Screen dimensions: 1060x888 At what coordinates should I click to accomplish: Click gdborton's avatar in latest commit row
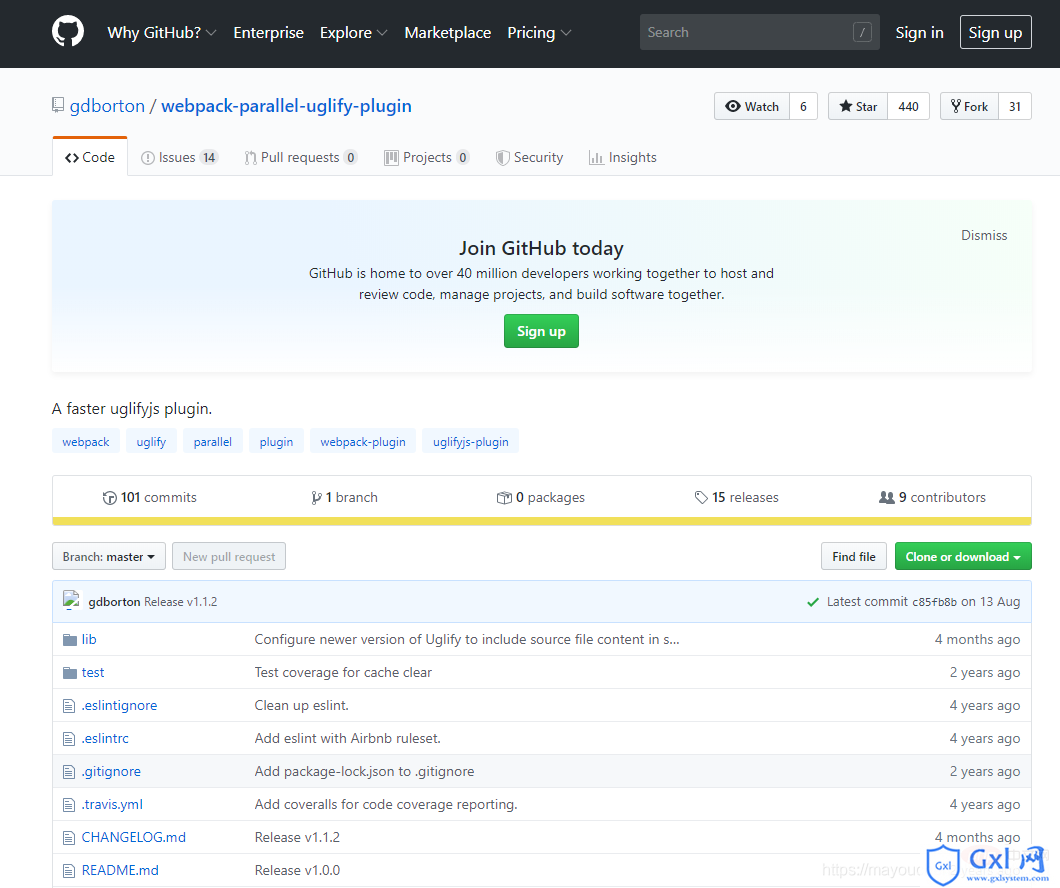click(72, 601)
